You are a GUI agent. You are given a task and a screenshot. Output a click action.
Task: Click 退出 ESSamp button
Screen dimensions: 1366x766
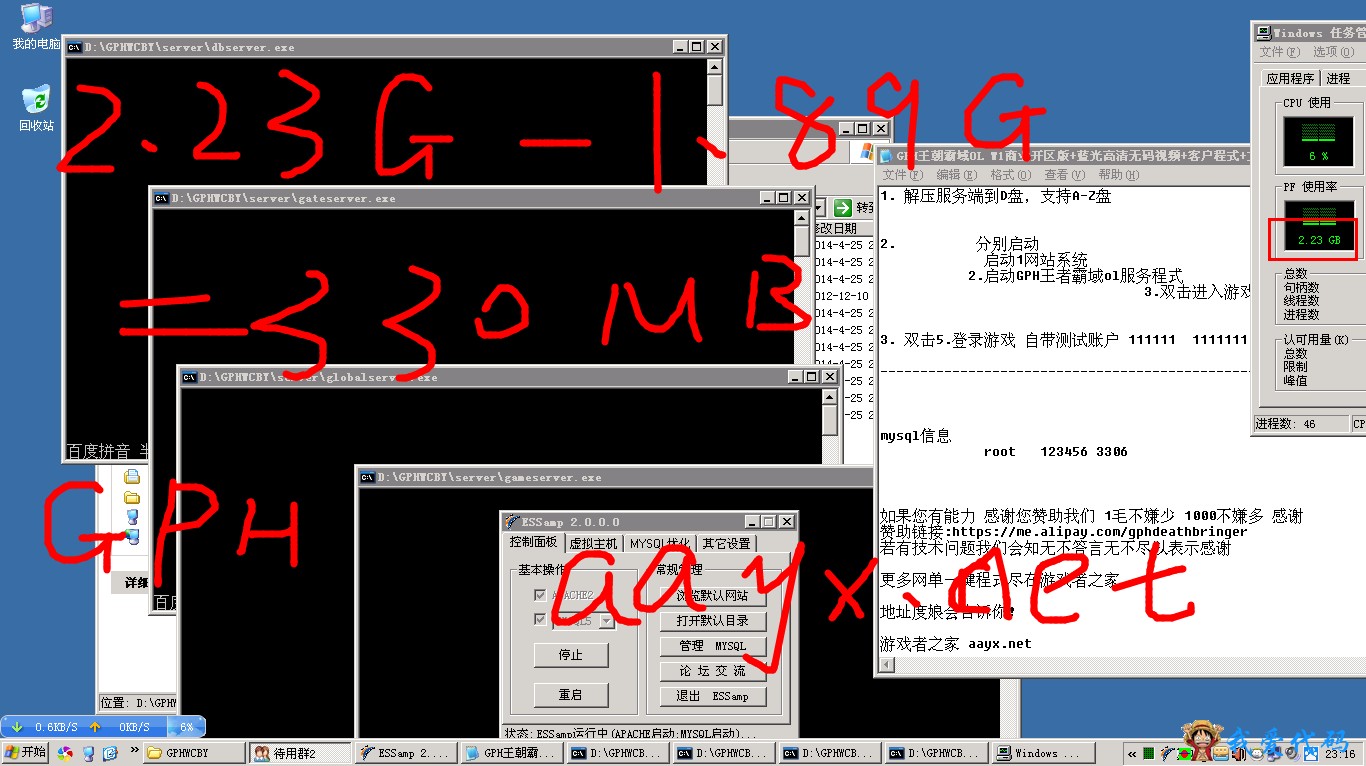(712, 696)
